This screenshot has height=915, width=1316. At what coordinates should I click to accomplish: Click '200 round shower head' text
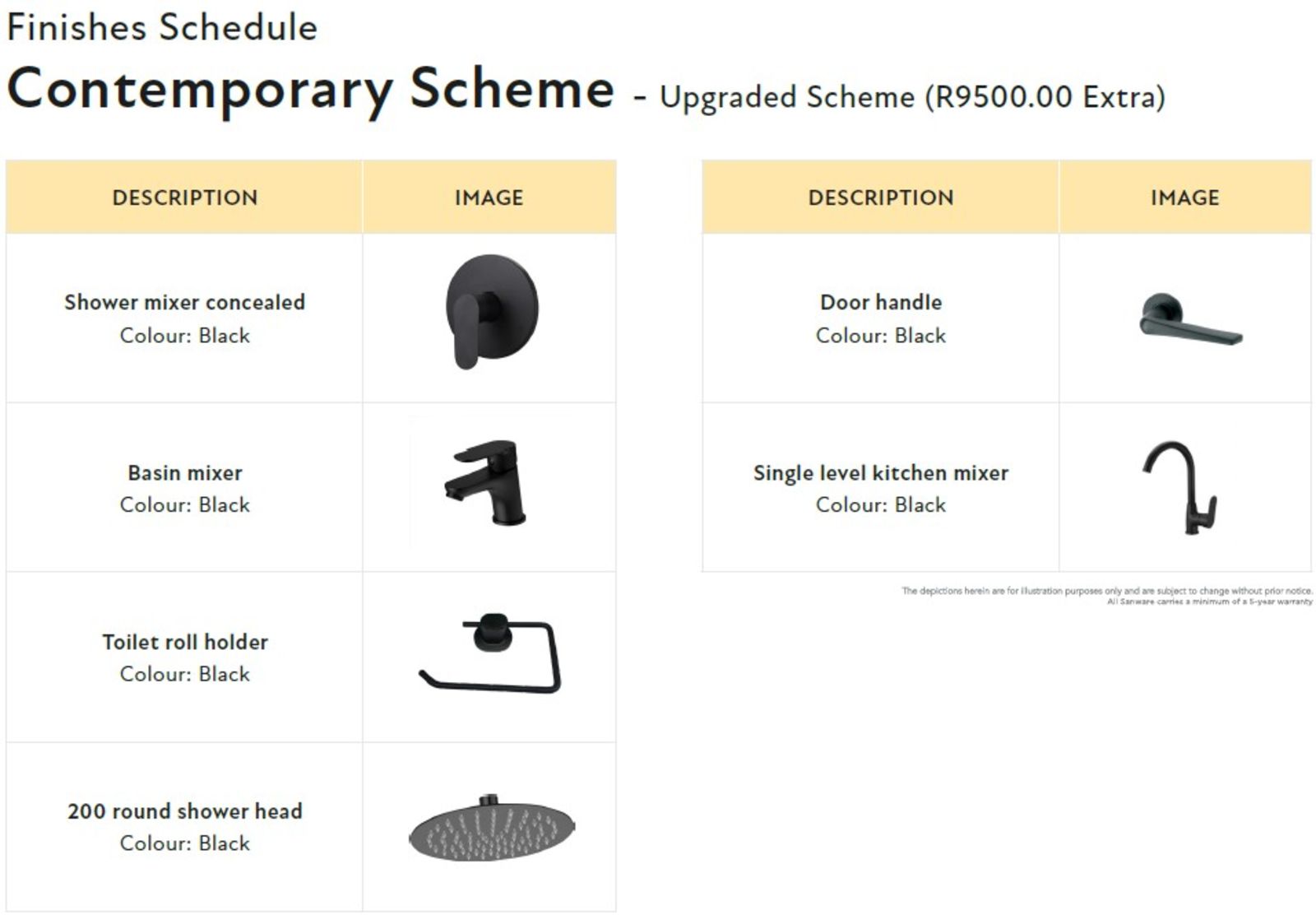coord(185,811)
